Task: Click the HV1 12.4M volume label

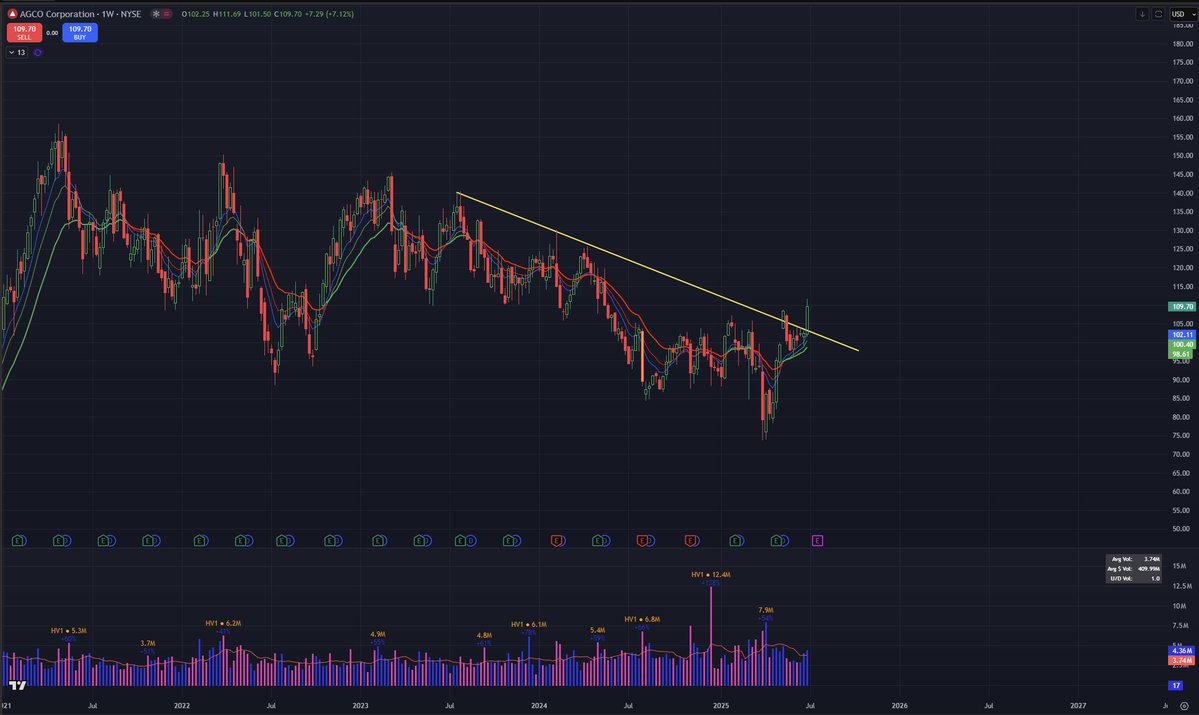Action: 711,574
